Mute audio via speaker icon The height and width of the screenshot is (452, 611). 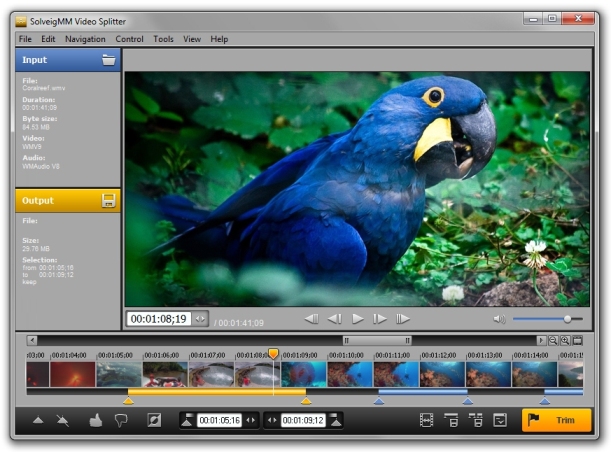pos(499,319)
